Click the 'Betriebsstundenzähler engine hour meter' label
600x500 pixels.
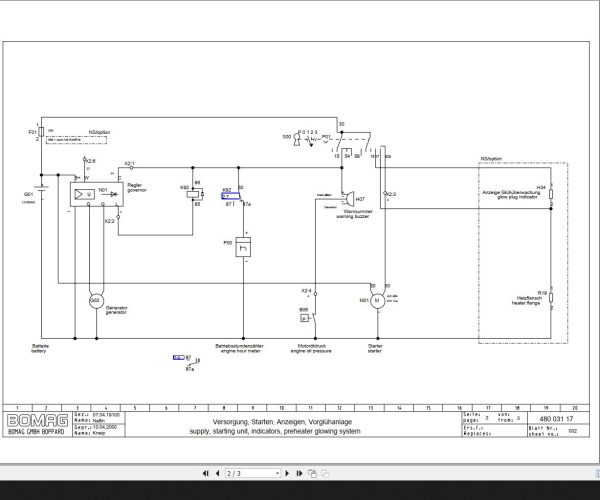tap(240, 348)
